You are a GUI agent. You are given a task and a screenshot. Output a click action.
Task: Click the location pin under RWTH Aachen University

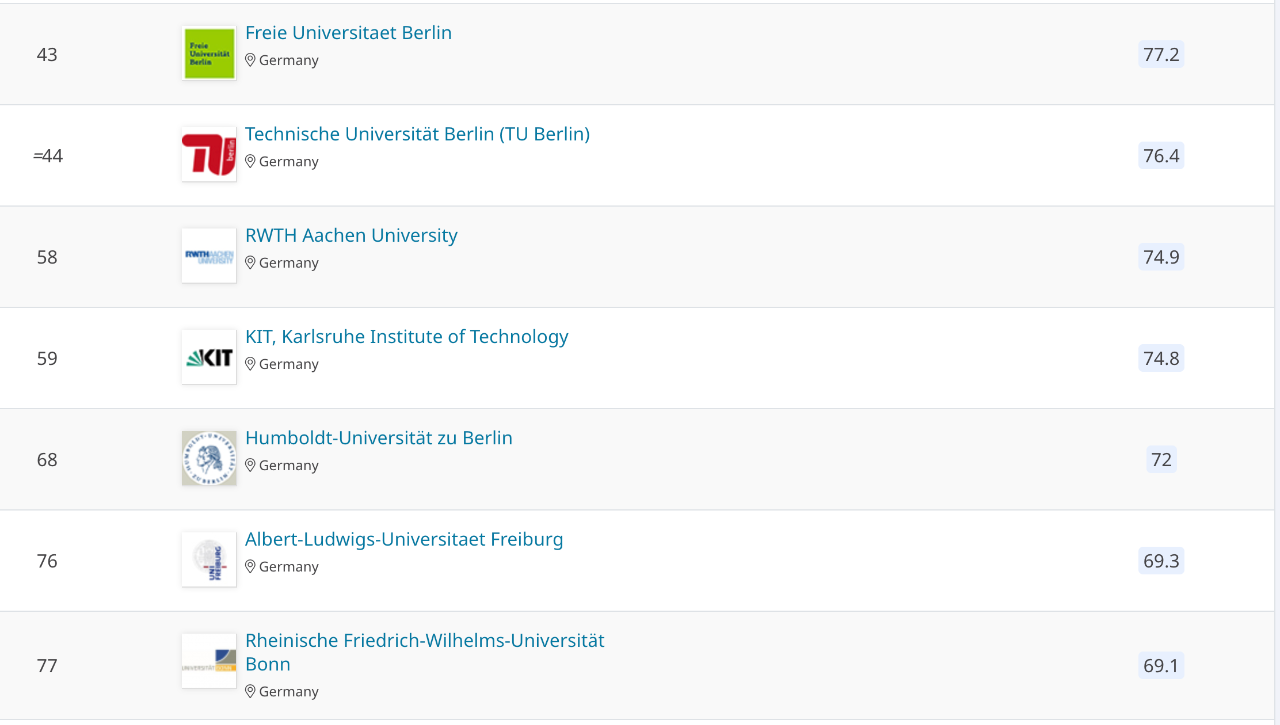[251, 263]
